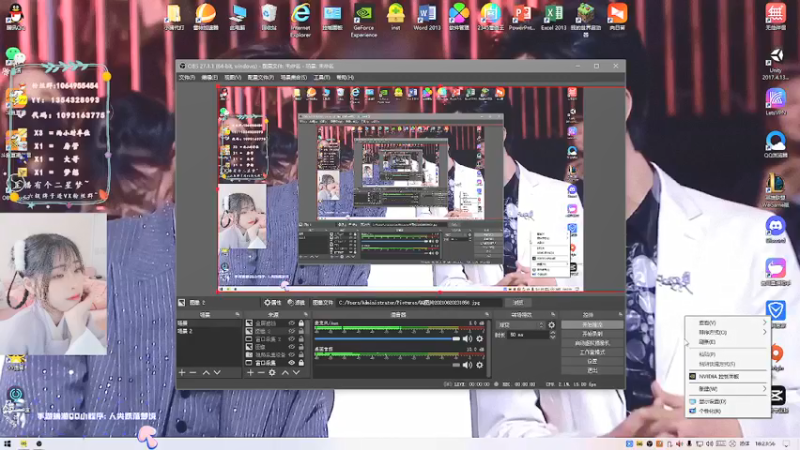Pop out the Sources dock panel icon
This screenshot has width=800, height=450.
pyautogui.click(x=306, y=314)
